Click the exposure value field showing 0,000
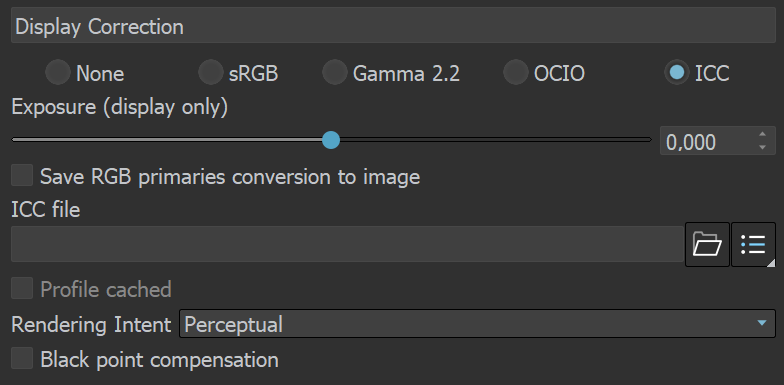 [706, 142]
